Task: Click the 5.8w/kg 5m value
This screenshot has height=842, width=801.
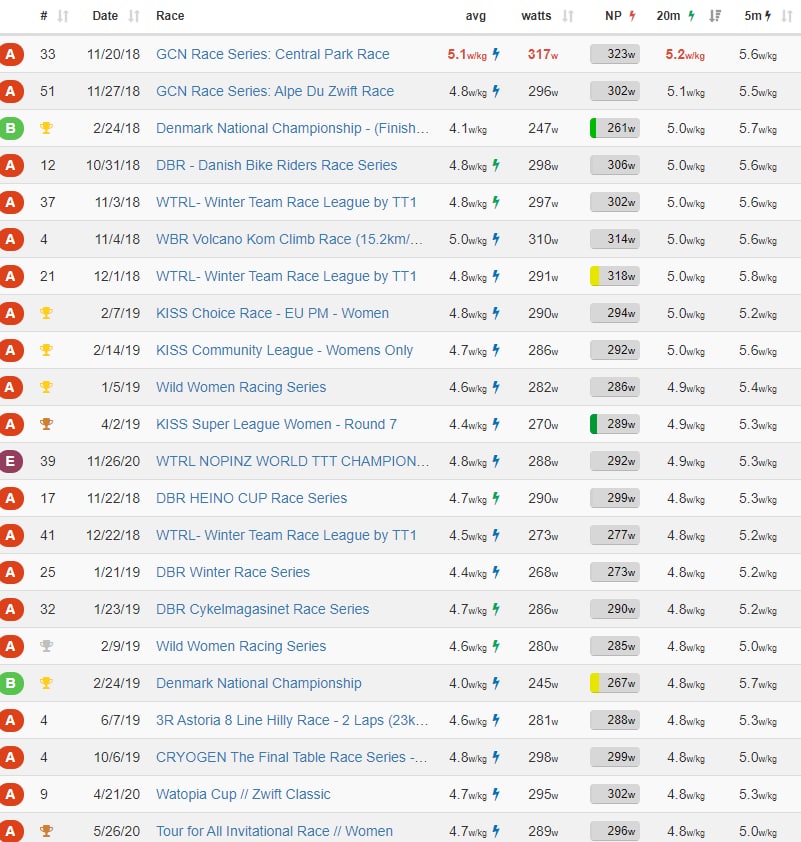Action: coord(758,277)
